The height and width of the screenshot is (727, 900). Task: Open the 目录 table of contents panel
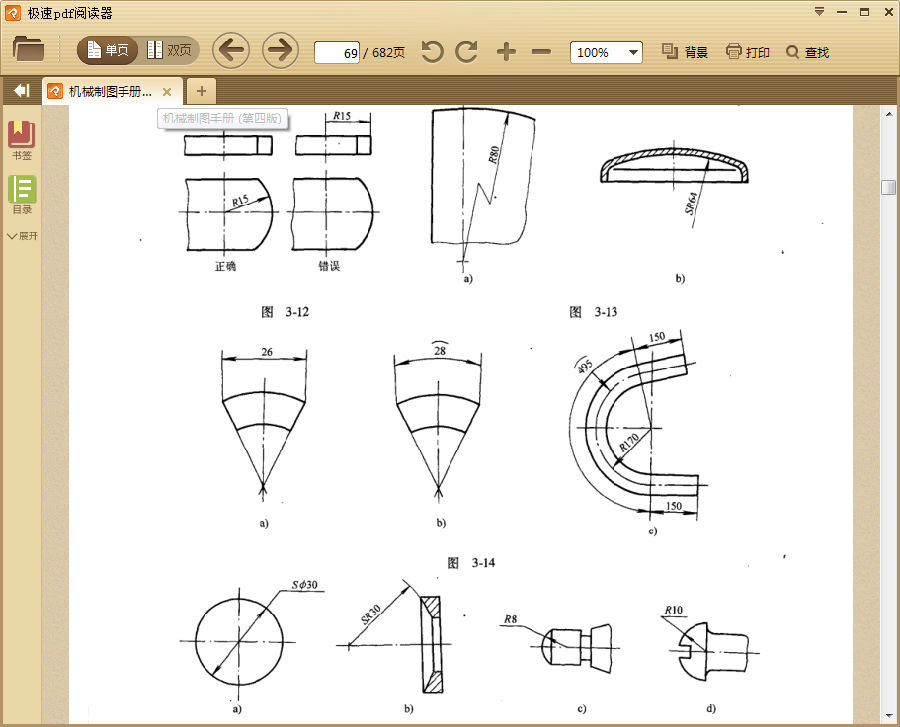[22, 194]
